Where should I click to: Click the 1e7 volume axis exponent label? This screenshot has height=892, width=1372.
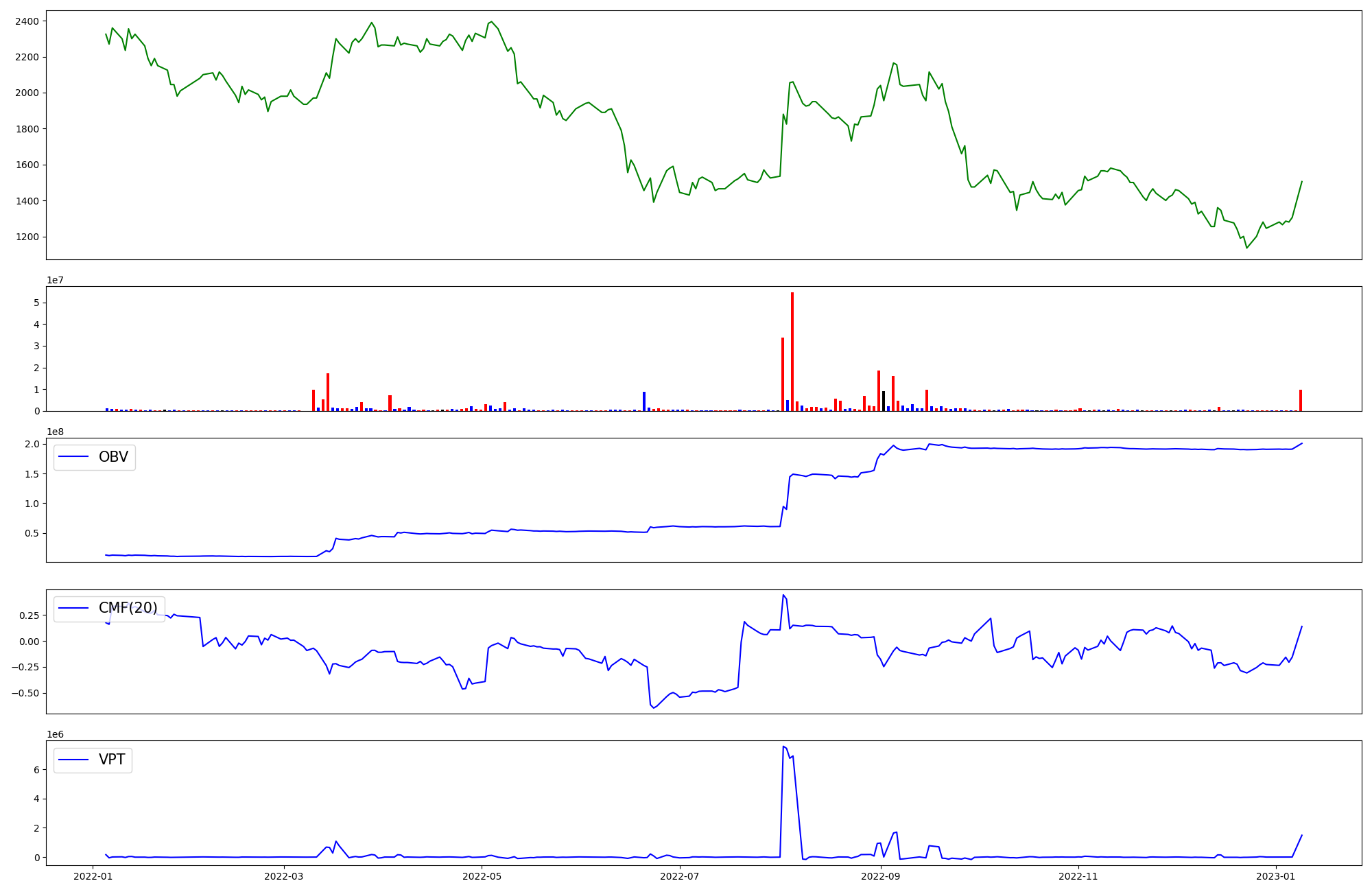[x=56, y=280]
